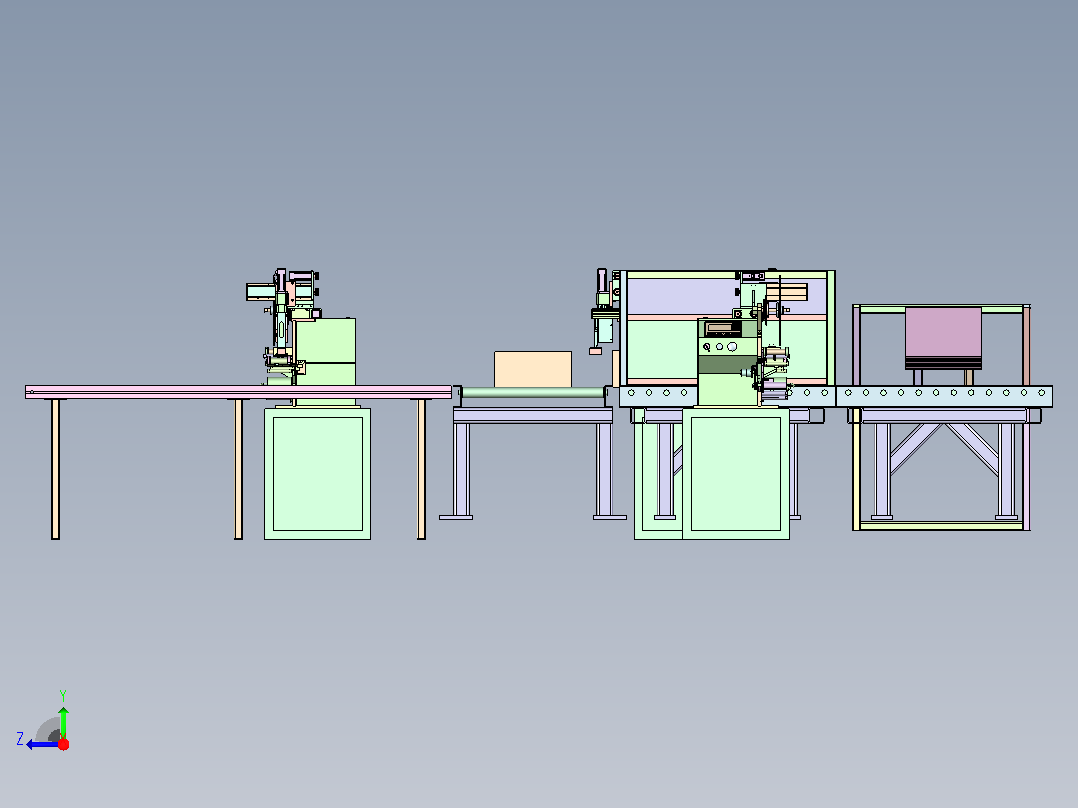This screenshot has width=1078, height=808.
Task: Select the cream box on roller conveyor
Action: (x=533, y=369)
